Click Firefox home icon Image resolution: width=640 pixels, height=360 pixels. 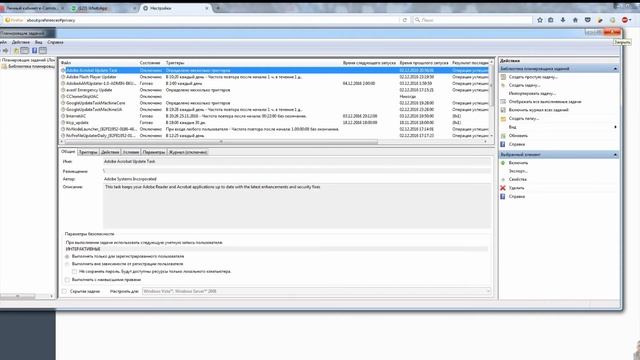coord(575,20)
